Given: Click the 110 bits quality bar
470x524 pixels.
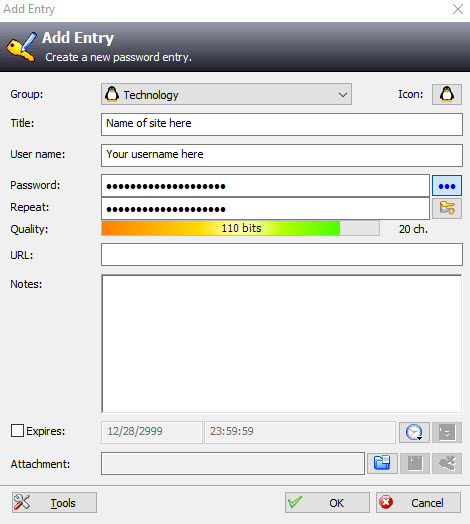Looking at the screenshot, I should click(x=240, y=228).
